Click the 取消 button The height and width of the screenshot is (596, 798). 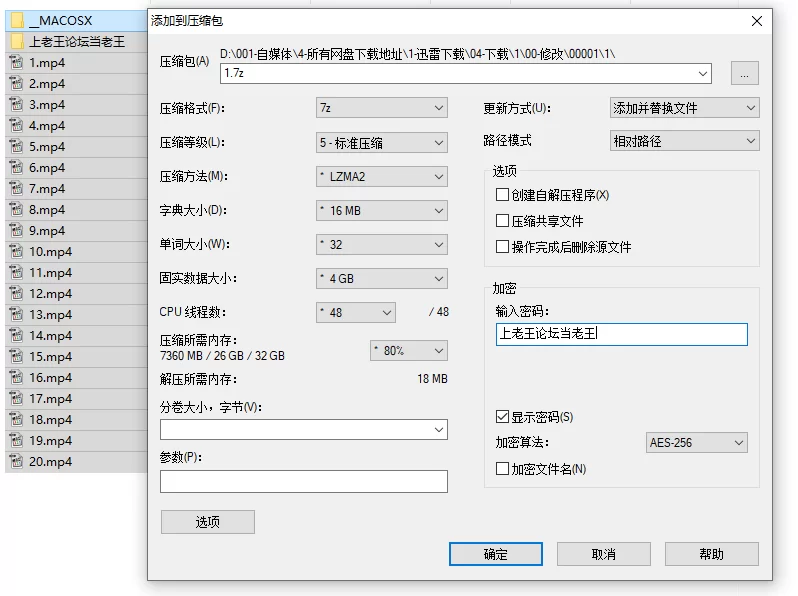(x=604, y=554)
